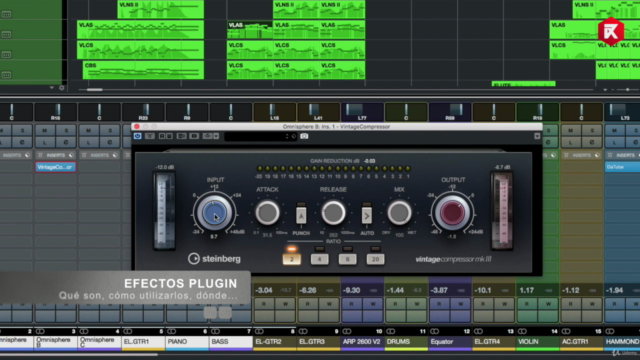This screenshot has height=360, width=640.
Task: Click the L41 pan control
Action: click(x=318, y=112)
